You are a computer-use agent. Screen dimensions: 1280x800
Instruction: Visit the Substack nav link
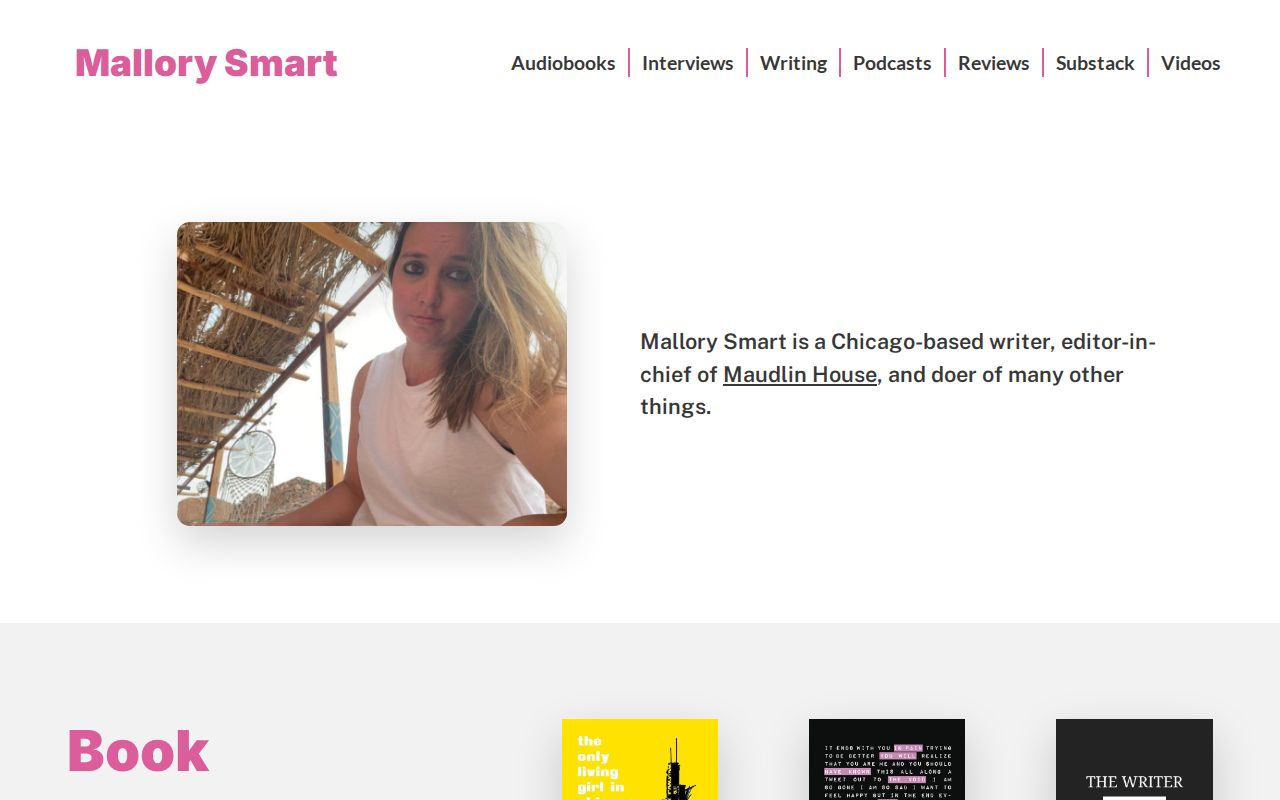[x=1095, y=63]
